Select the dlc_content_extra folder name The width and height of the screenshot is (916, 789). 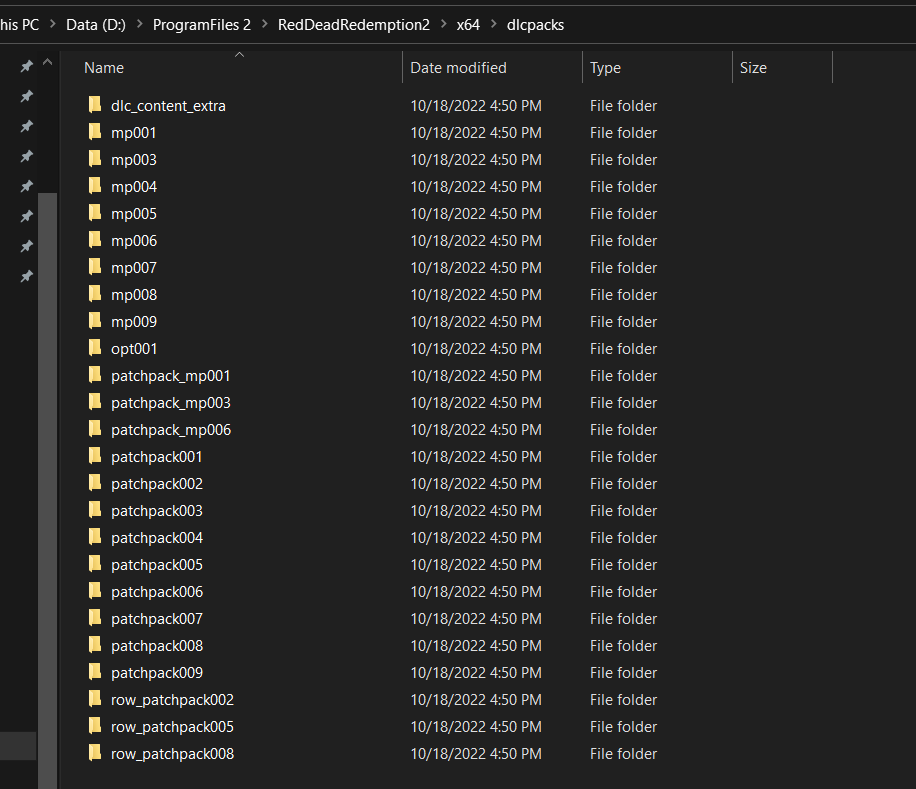point(168,106)
